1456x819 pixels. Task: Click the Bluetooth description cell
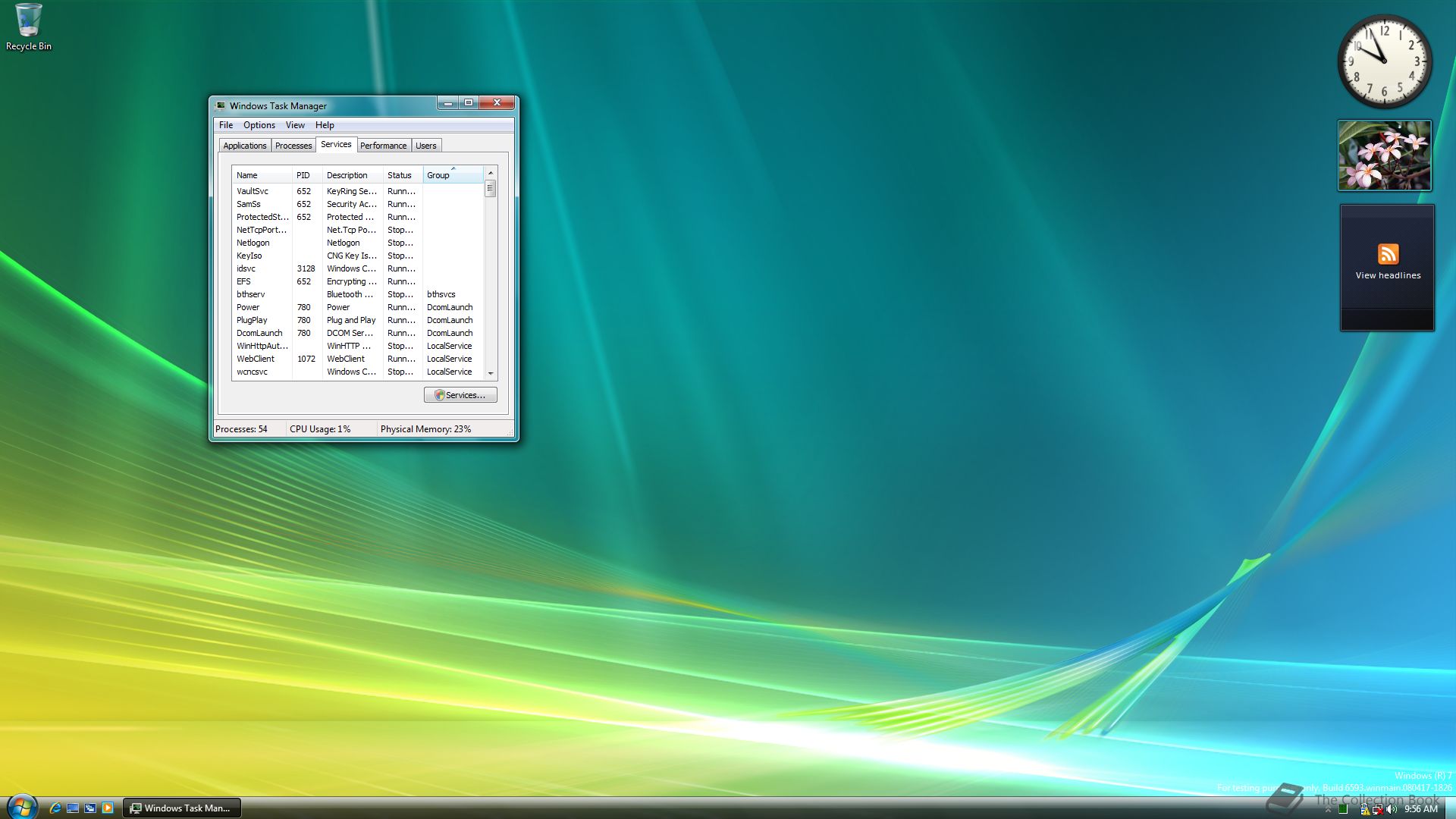[350, 294]
